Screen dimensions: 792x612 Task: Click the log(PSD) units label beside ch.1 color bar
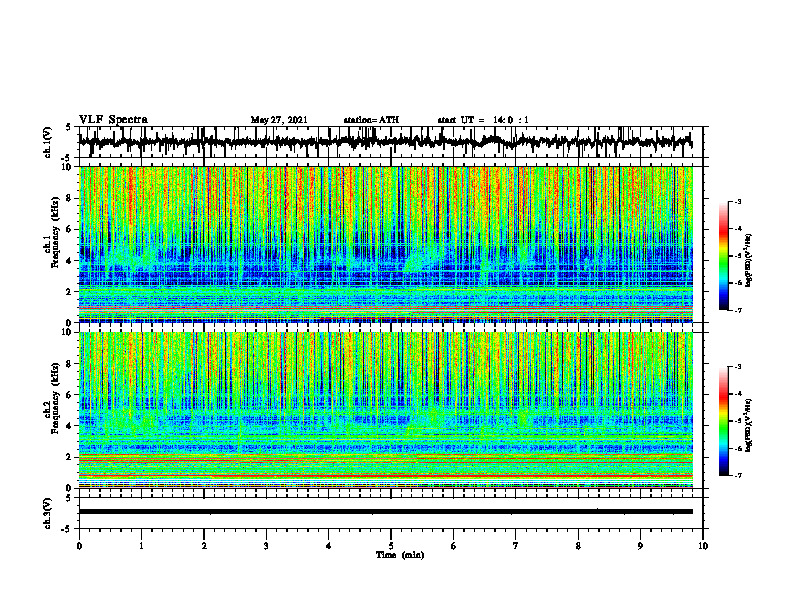coord(750,260)
